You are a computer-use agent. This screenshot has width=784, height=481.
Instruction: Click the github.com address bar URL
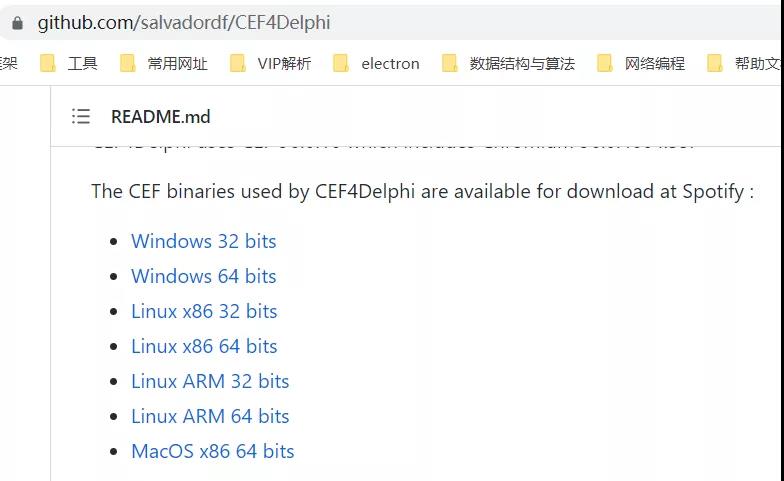[184, 22]
